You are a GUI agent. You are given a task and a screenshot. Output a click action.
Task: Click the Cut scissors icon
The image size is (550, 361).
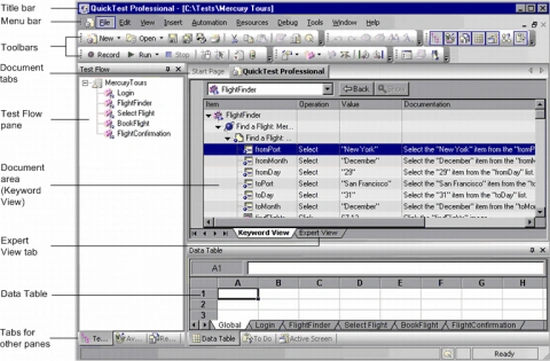pos(234,38)
